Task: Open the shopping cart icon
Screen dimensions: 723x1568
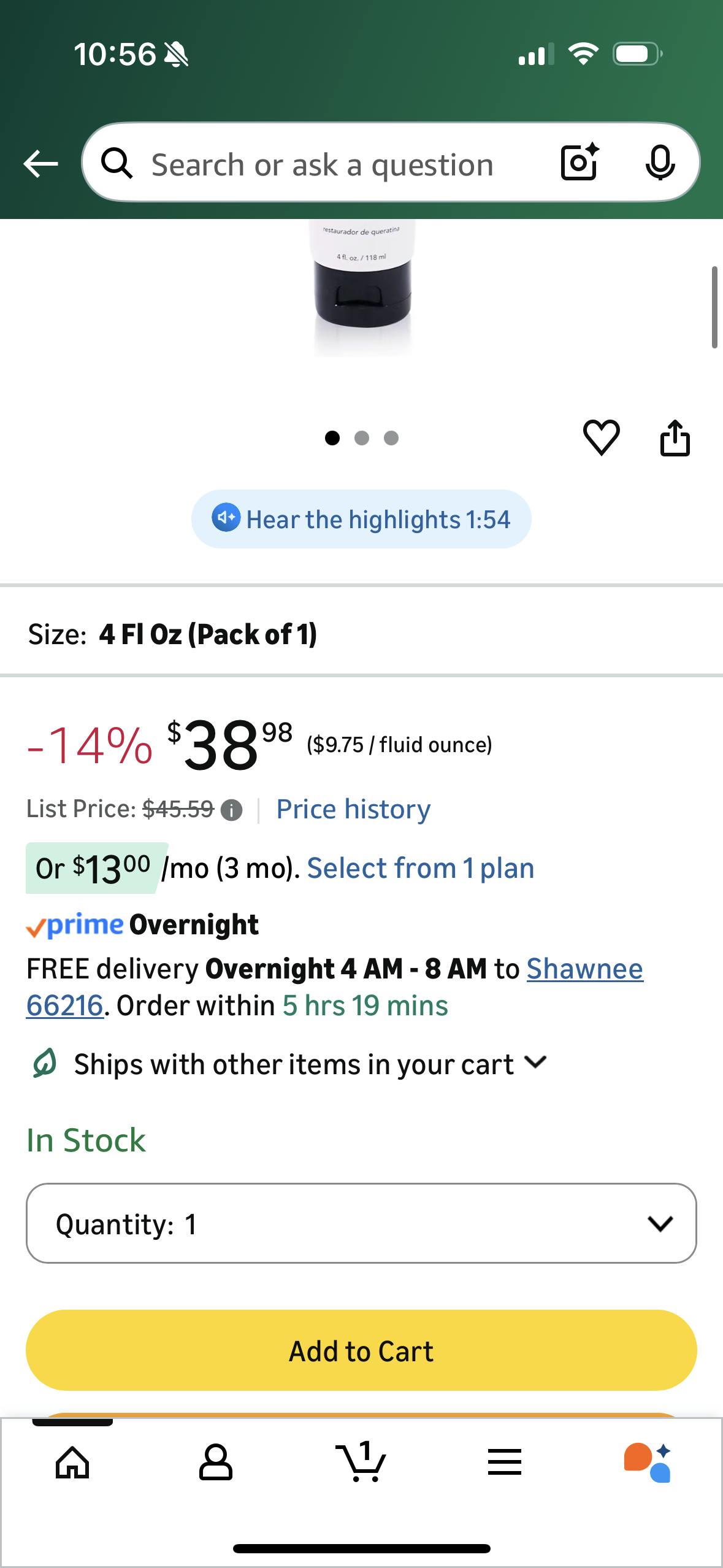Action: pyautogui.click(x=361, y=1462)
